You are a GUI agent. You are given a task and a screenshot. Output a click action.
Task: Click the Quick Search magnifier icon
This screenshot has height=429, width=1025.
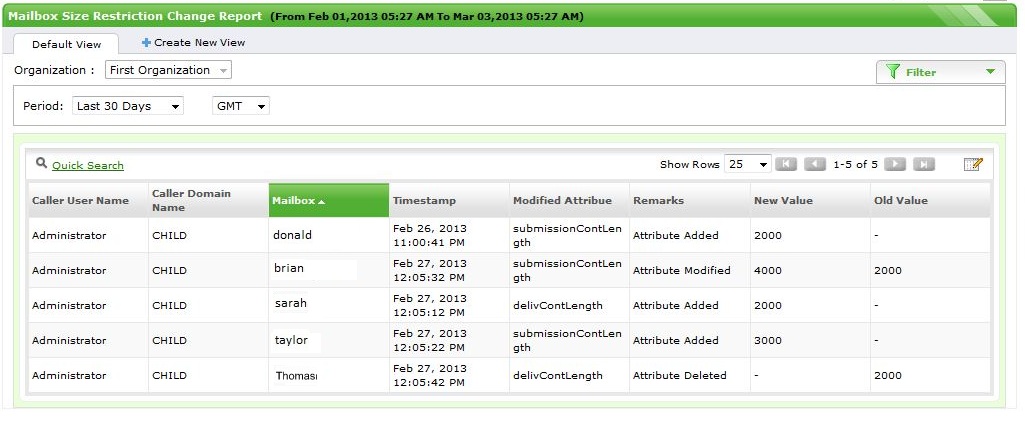[41, 163]
